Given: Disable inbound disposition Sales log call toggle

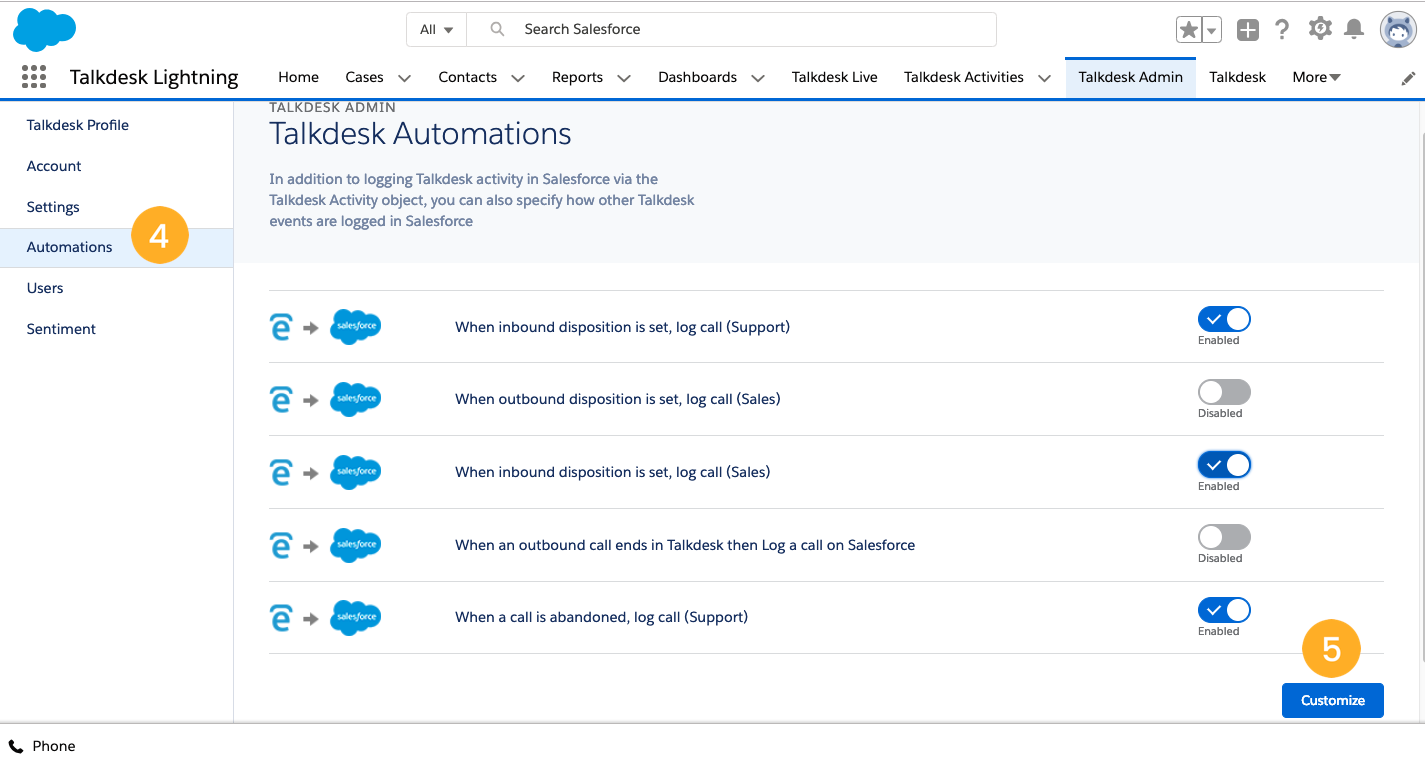Looking at the screenshot, I should (1224, 465).
